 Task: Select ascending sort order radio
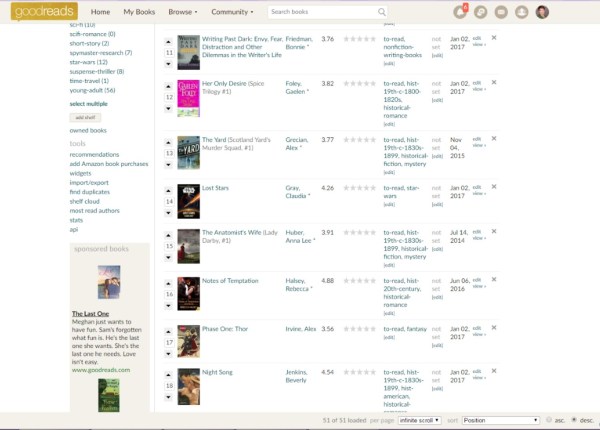pyautogui.click(x=549, y=420)
